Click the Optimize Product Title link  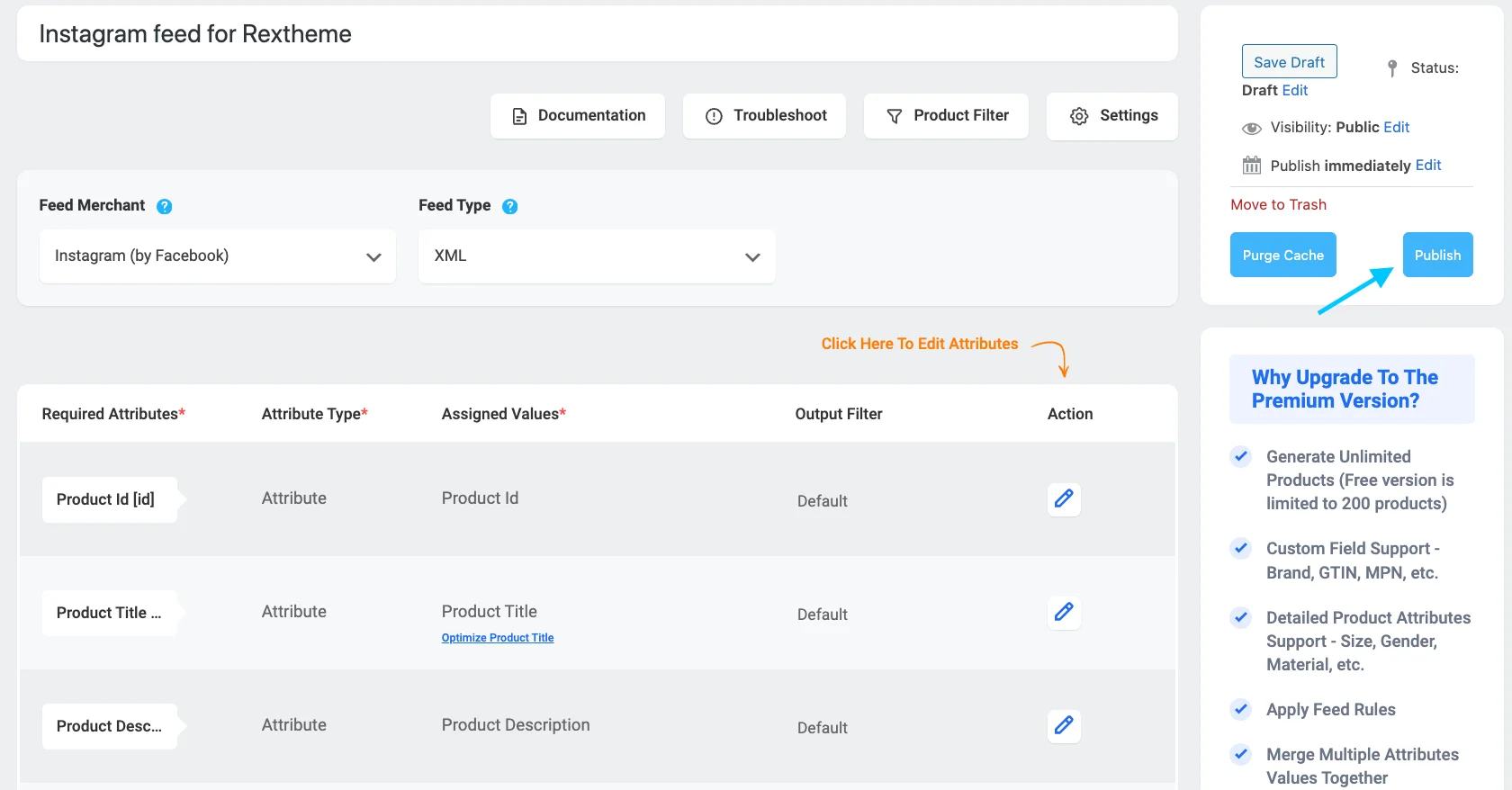click(x=498, y=638)
